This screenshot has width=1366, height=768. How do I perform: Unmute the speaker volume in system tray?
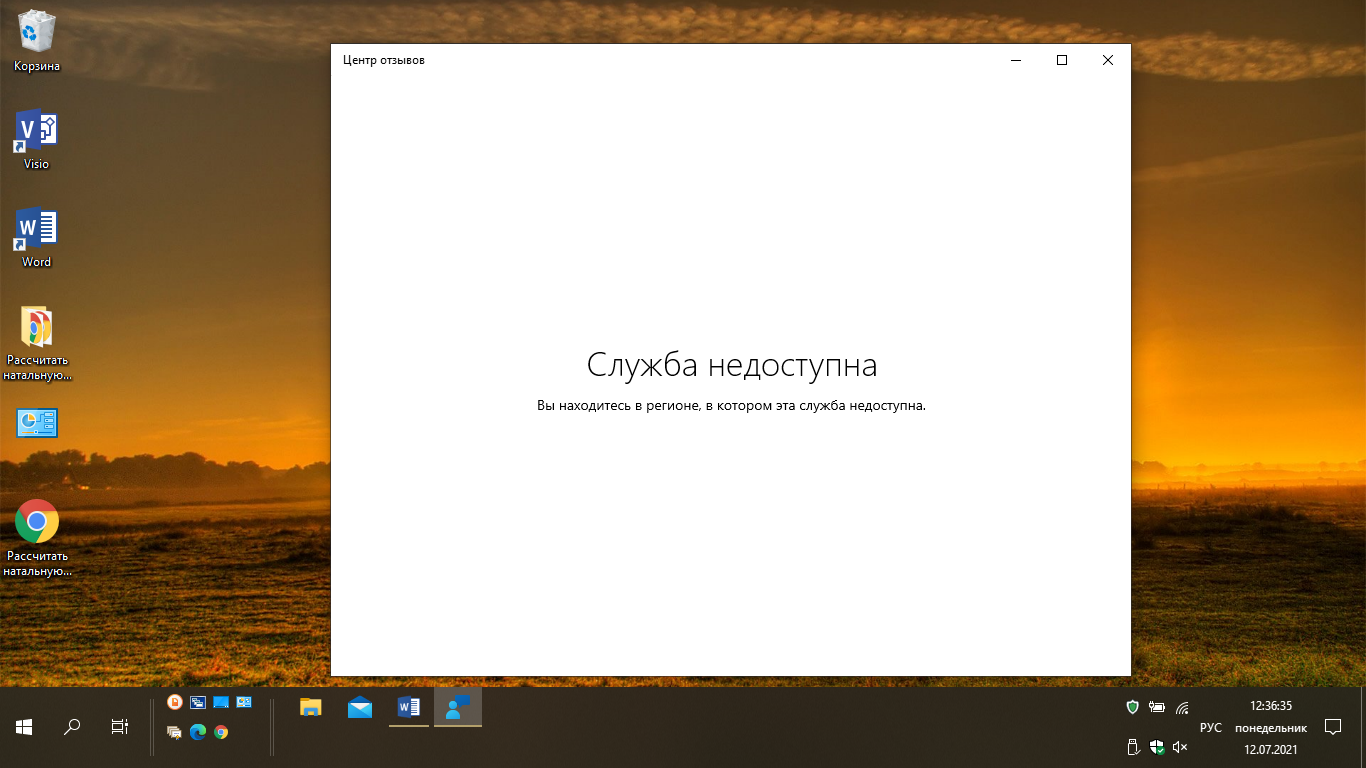coord(1180,747)
